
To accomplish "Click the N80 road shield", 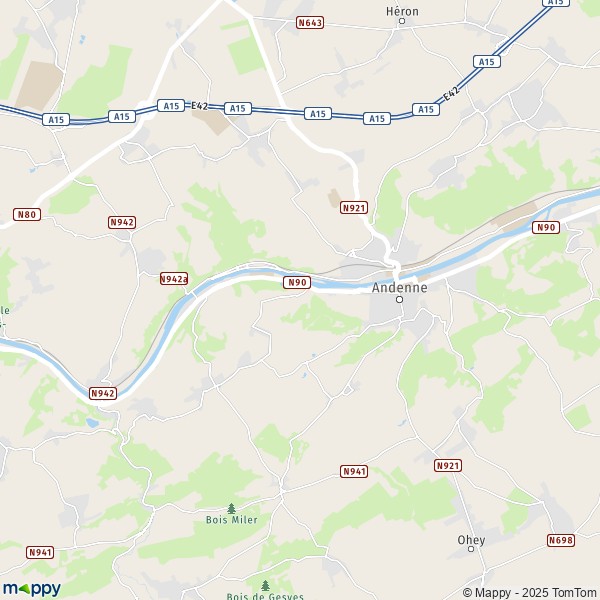I will coord(27,214).
